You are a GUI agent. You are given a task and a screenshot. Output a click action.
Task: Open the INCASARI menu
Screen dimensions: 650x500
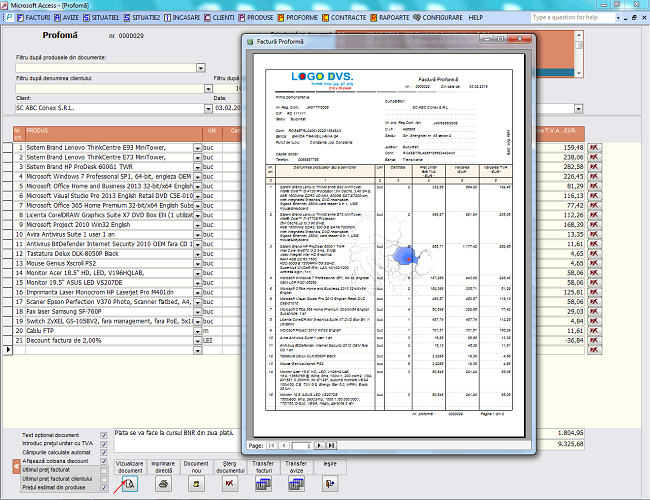click(182, 17)
